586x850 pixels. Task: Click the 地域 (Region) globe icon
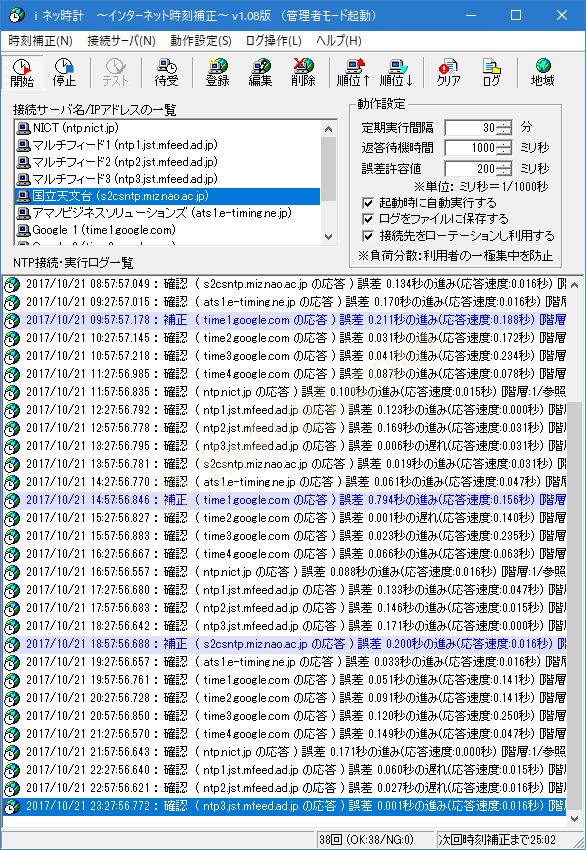point(542,72)
